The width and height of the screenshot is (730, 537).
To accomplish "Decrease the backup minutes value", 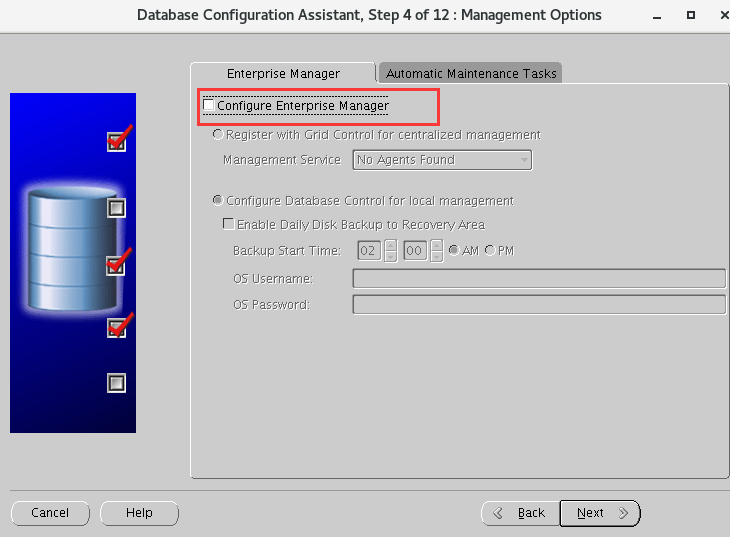I will coord(436,256).
